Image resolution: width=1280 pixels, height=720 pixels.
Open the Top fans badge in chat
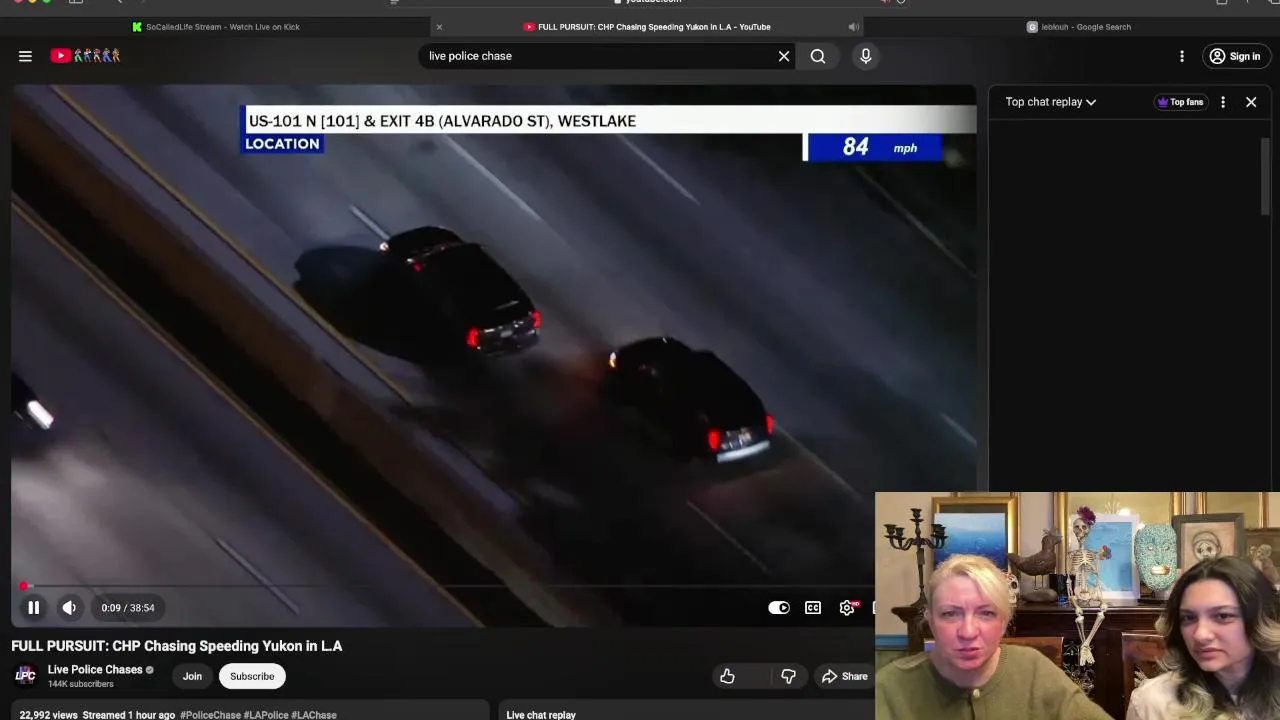click(1180, 102)
